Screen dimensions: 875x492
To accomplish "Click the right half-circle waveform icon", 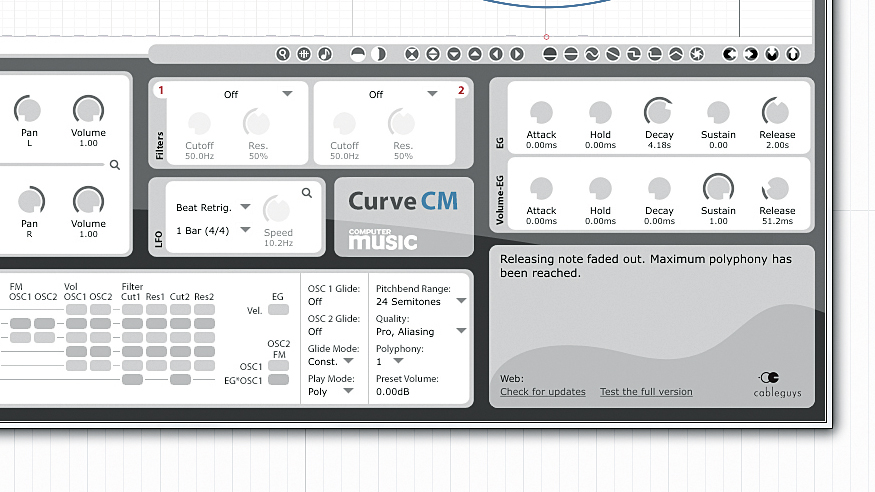I will coord(379,54).
